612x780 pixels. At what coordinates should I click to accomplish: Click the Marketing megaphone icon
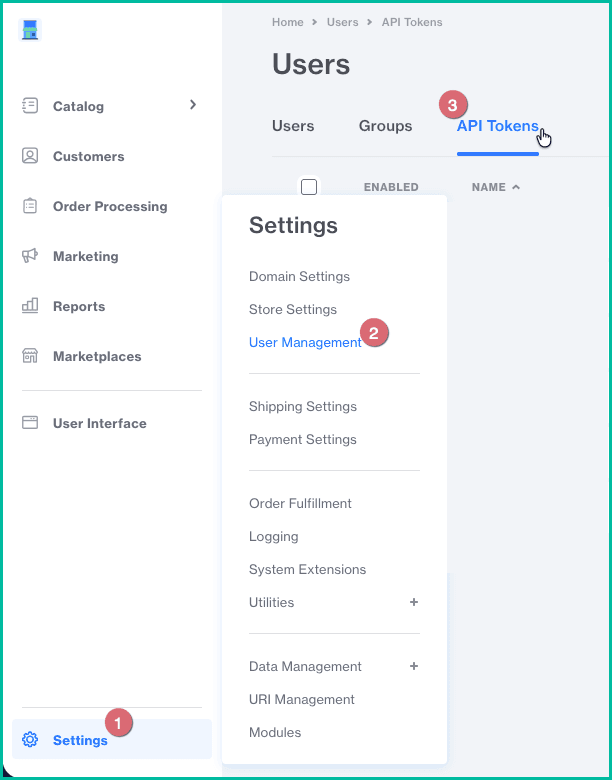pos(30,256)
